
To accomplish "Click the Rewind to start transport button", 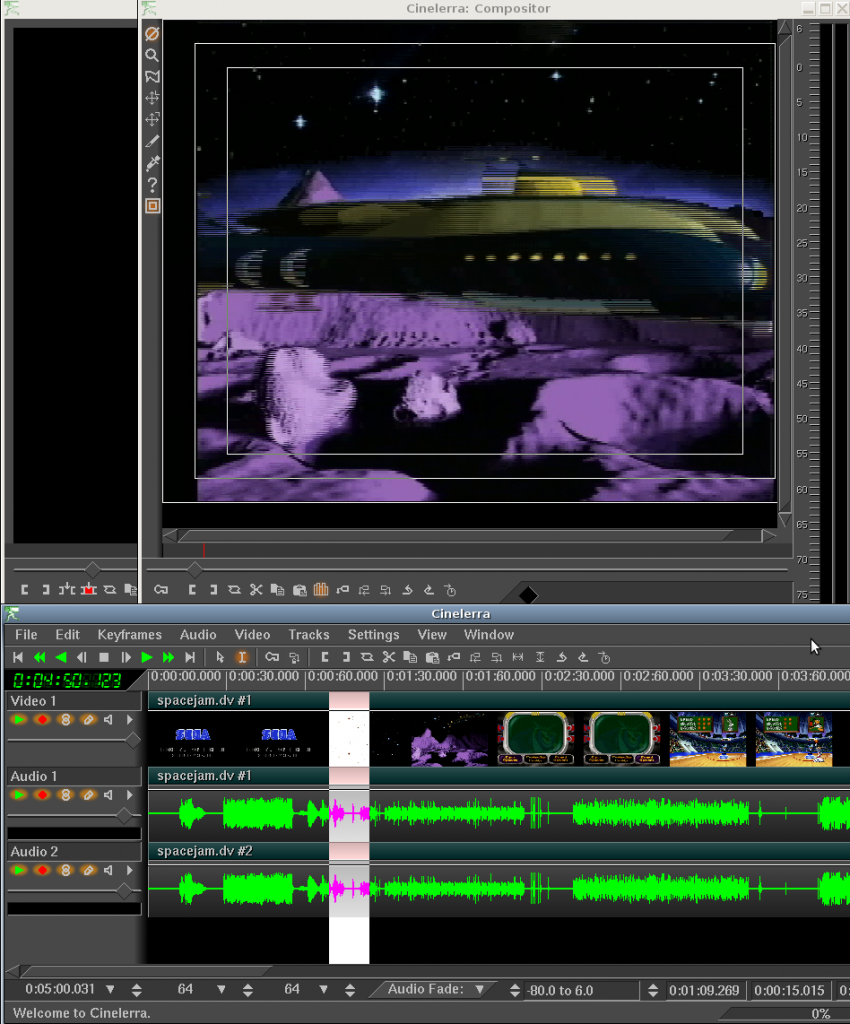I will point(16,657).
